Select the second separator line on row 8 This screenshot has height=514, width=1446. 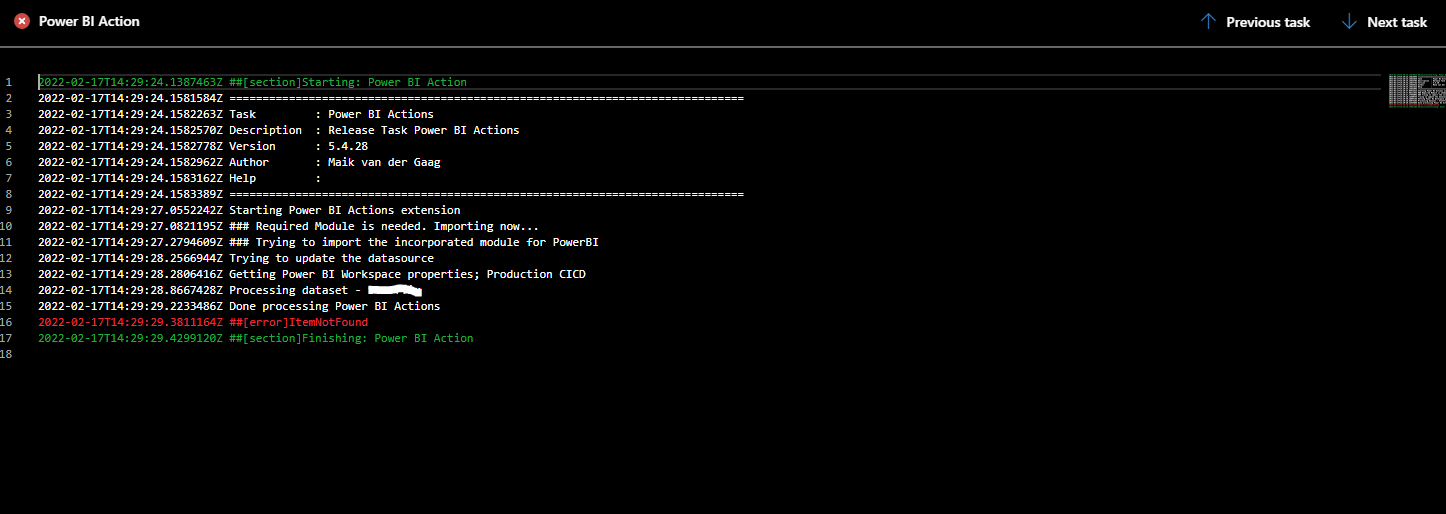tap(391, 194)
